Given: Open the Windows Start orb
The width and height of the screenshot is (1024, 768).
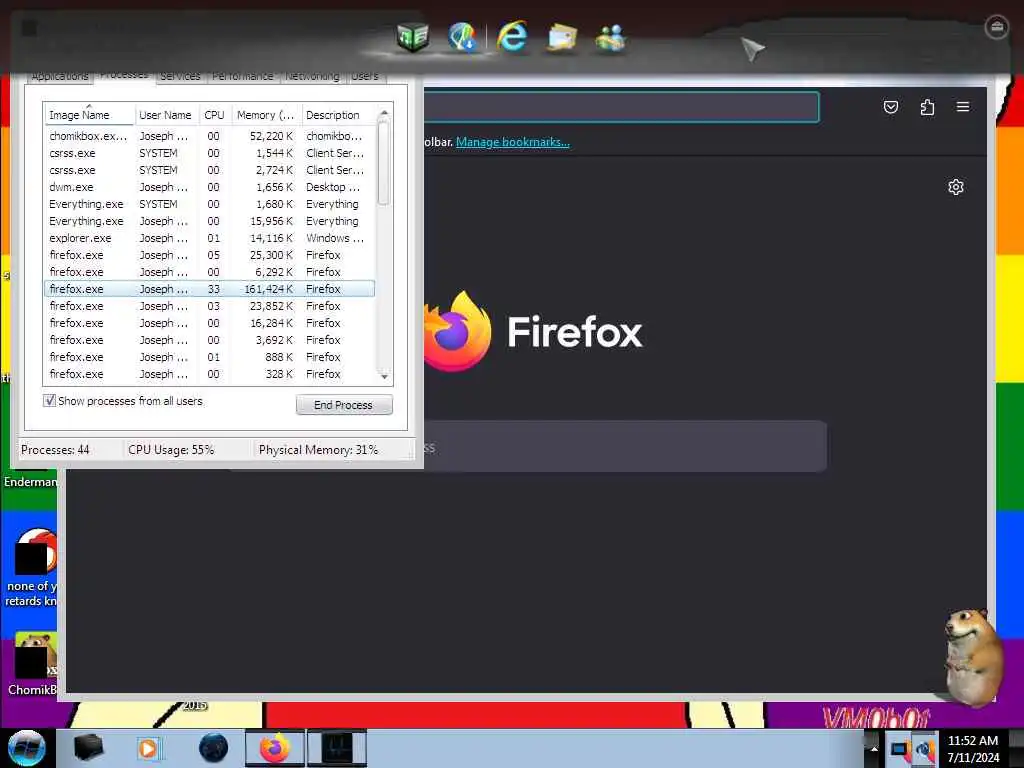Looking at the screenshot, I should point(27,748).
